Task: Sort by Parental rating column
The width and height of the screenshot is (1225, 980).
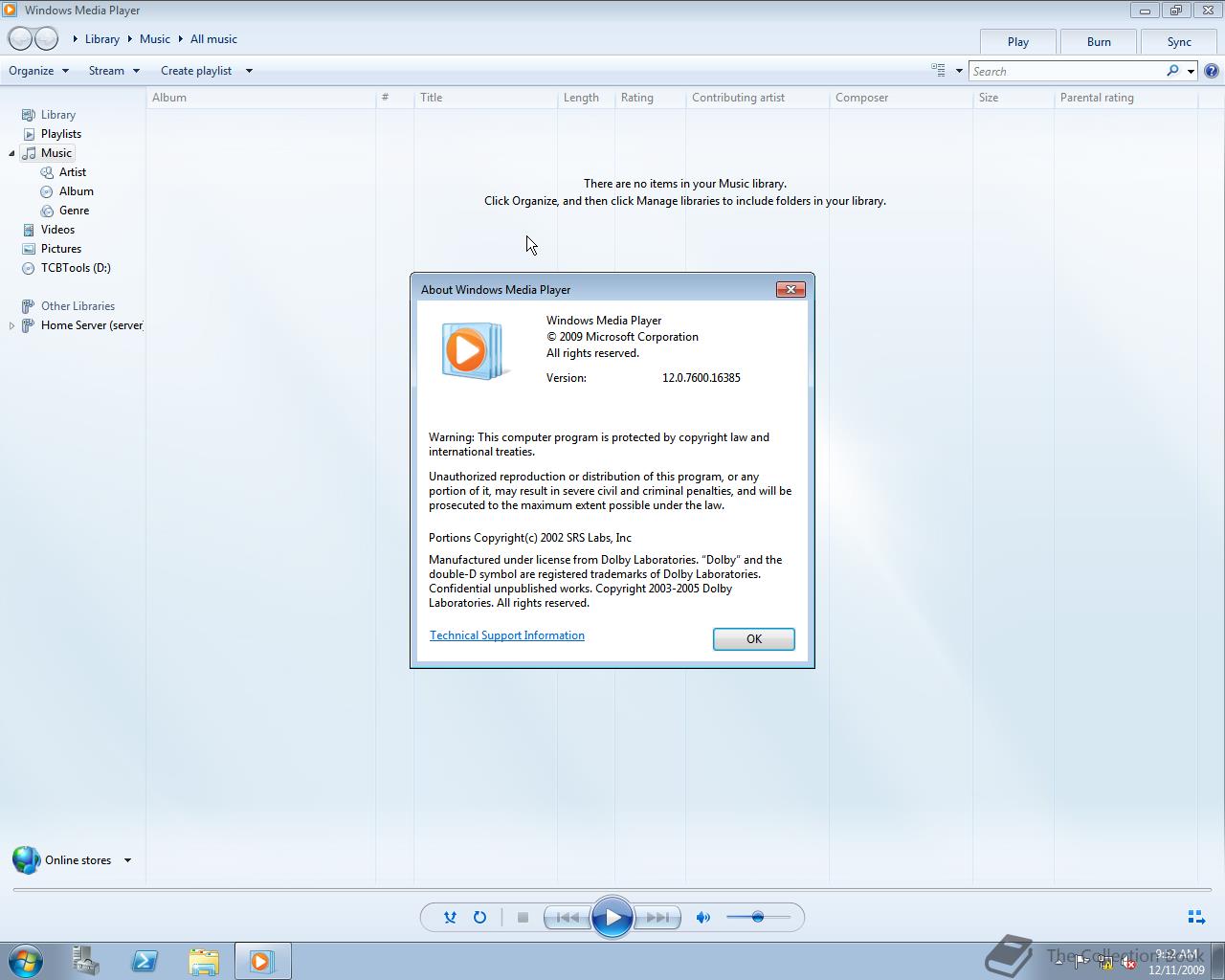Action: coord(1125,98)
